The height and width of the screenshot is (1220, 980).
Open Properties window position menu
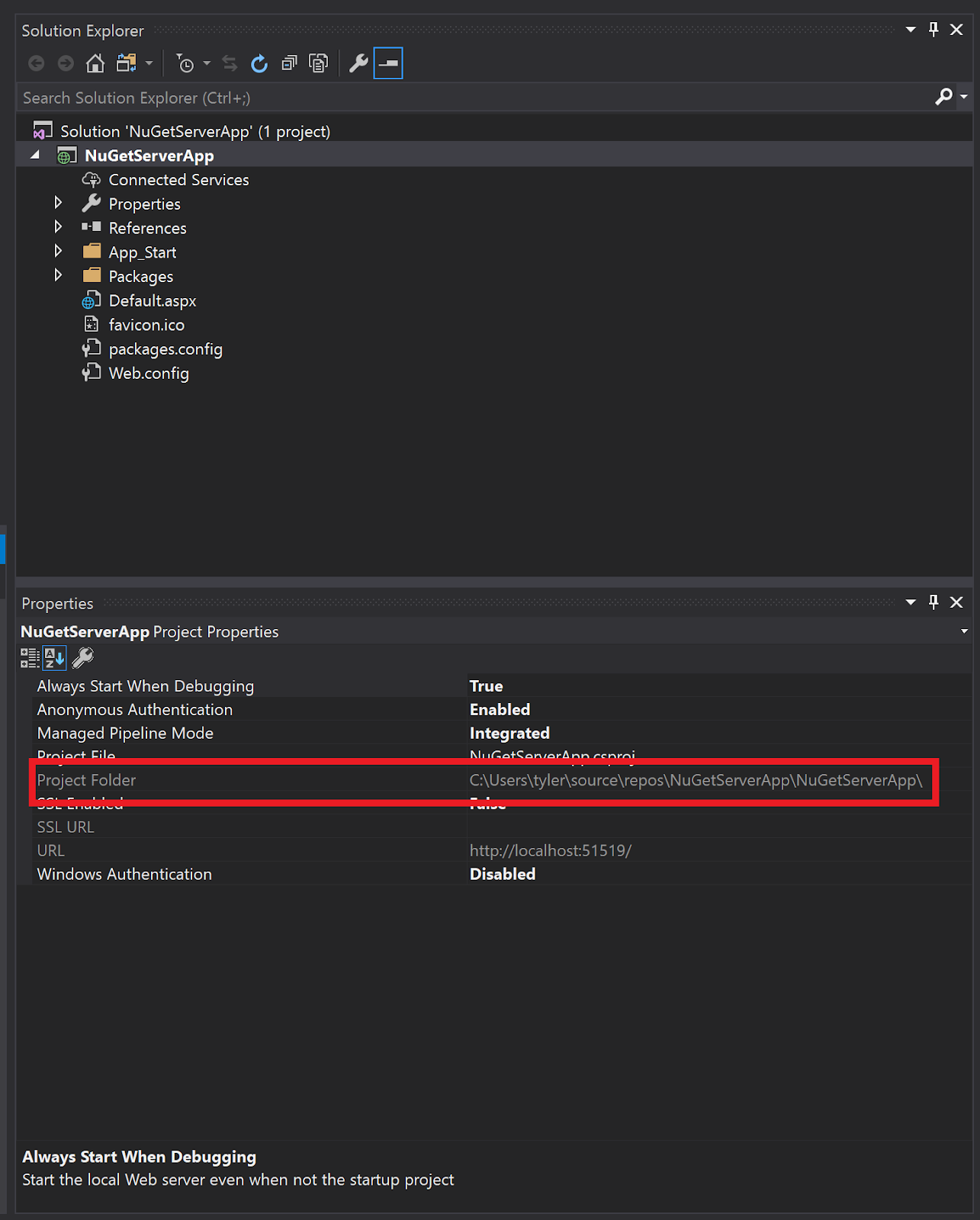coord(911,602)
